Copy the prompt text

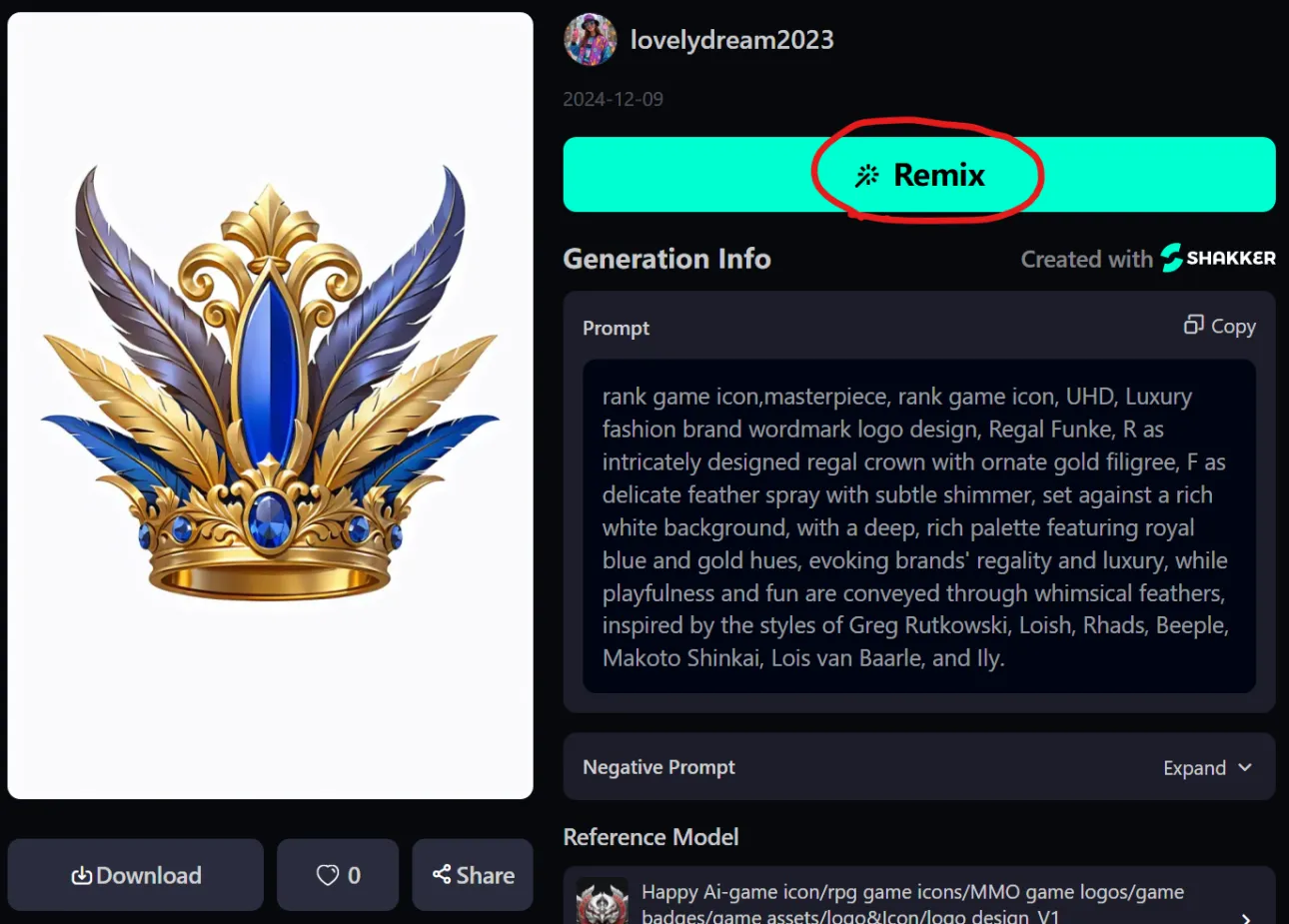point(1220,326)
